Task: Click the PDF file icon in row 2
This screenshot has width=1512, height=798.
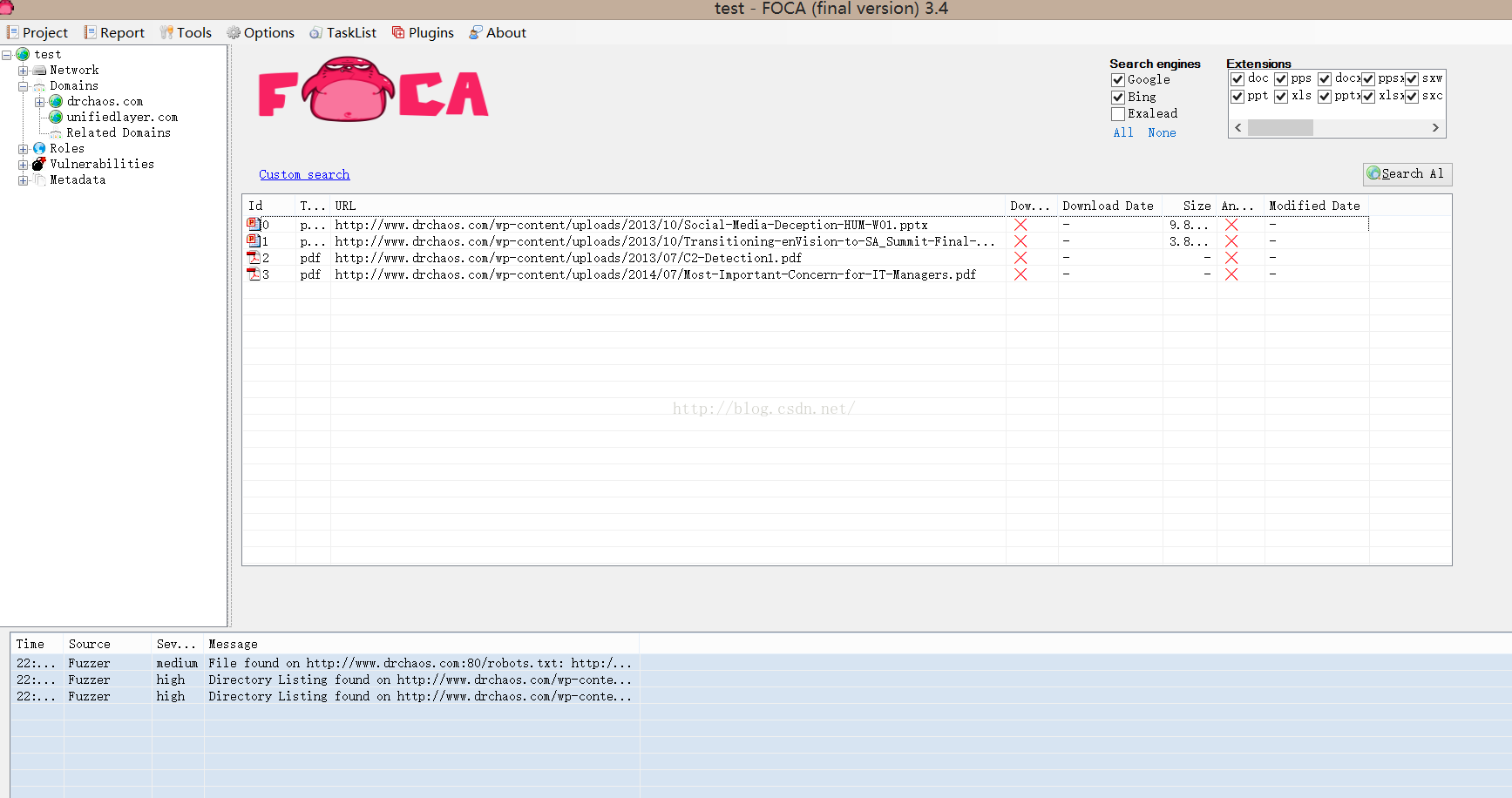Action: (254, 257)
